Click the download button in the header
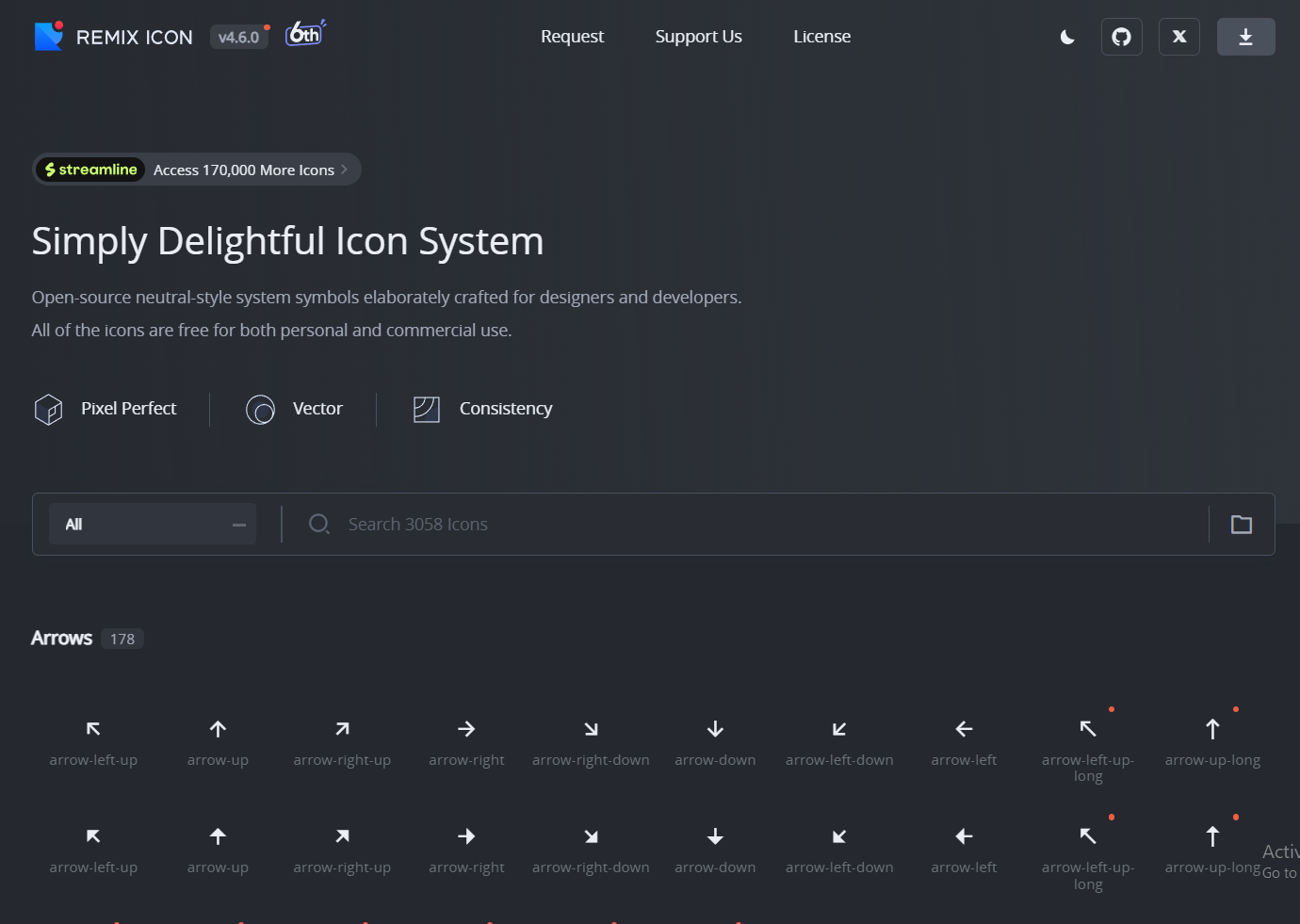This screenshot has width=1300, height=924. click(1245, 37)
